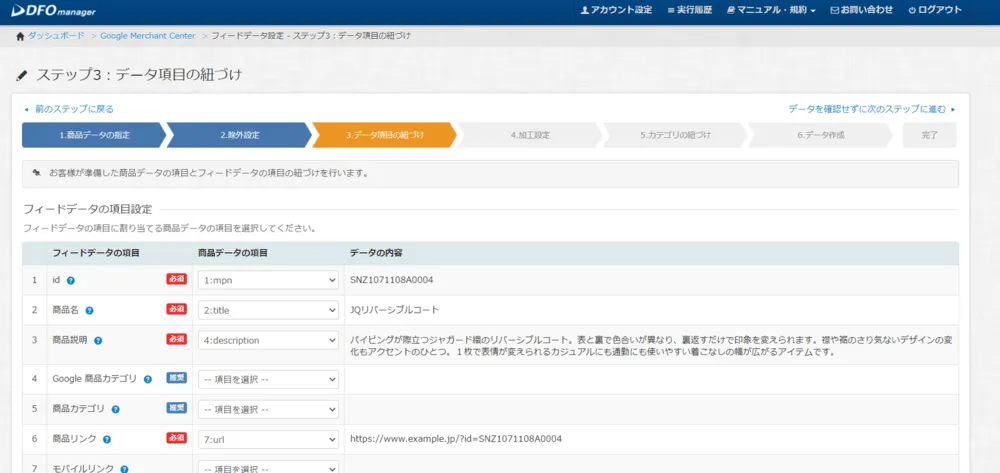Click help icon next to id

point(71,280)
